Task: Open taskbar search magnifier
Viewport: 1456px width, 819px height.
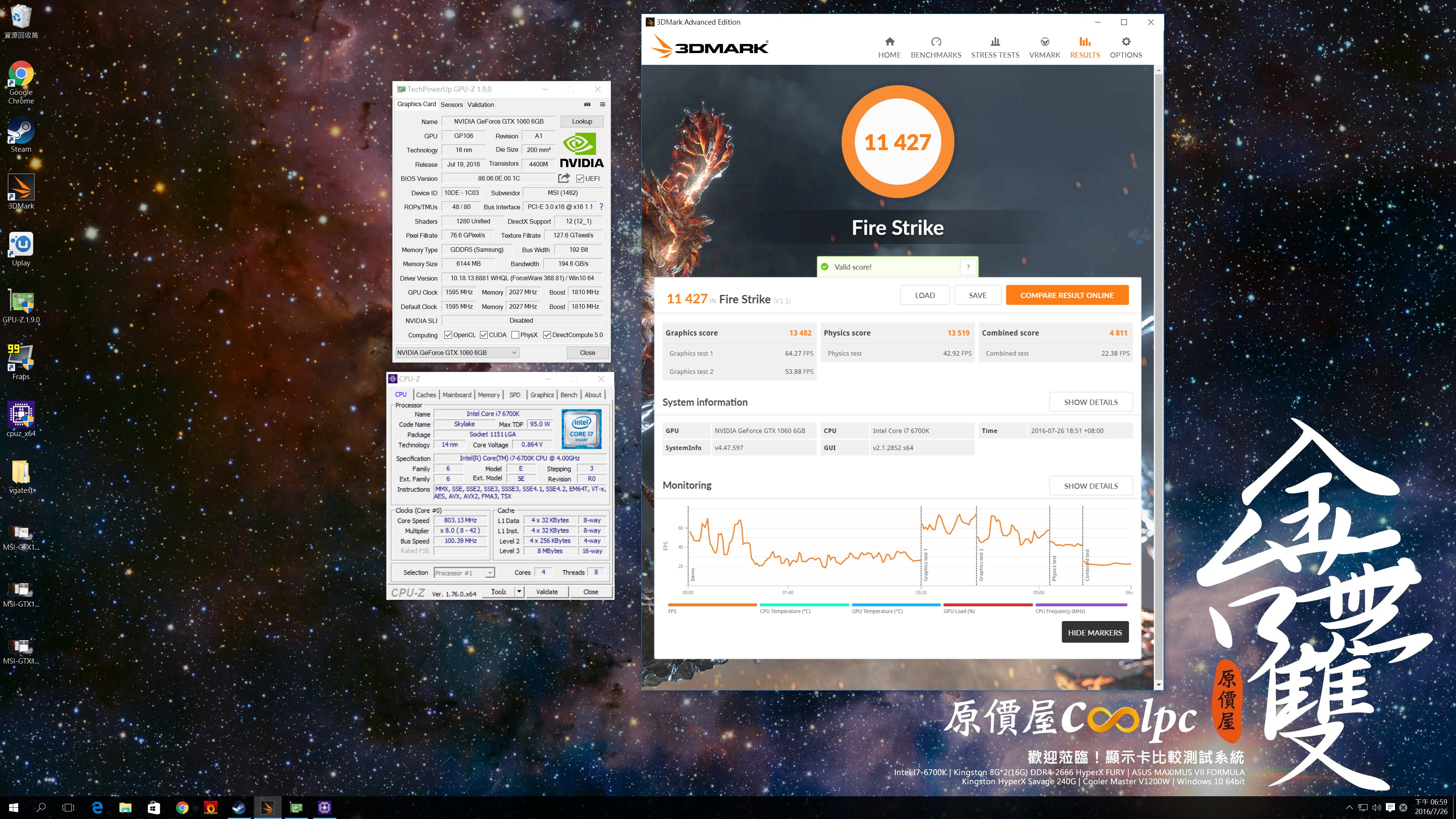Action: pyautogui.click(x=41, y=808)
